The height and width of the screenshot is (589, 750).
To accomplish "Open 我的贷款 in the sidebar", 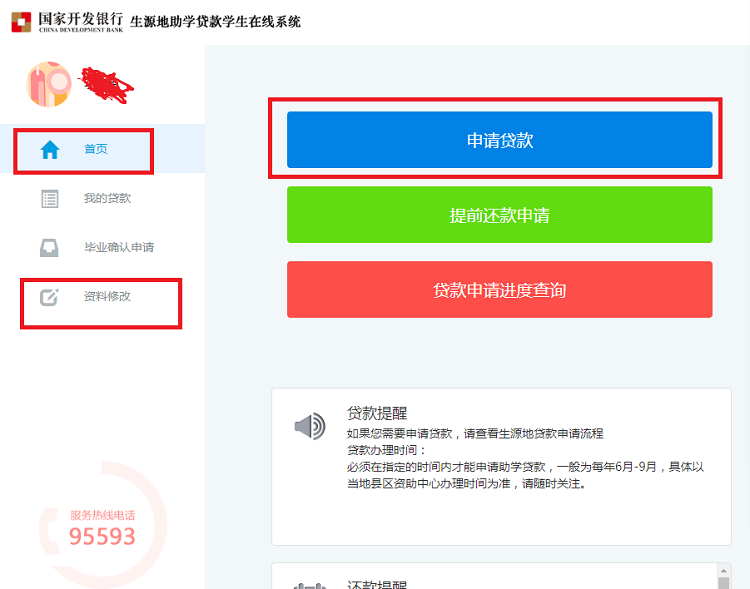I will 107,198.
